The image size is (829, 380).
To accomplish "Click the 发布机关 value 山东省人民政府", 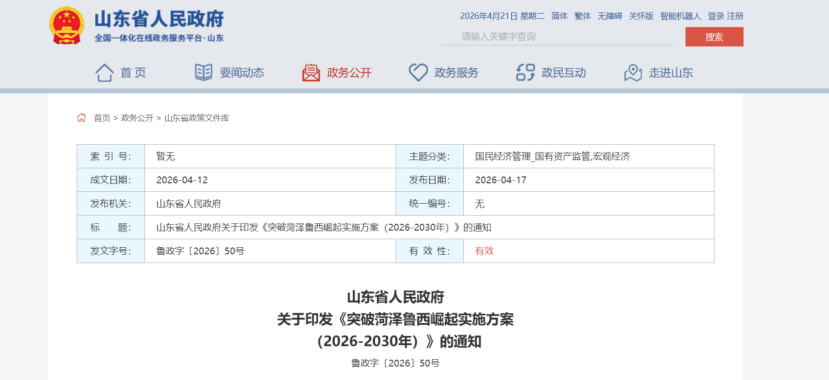I will (x=188, y=203).
